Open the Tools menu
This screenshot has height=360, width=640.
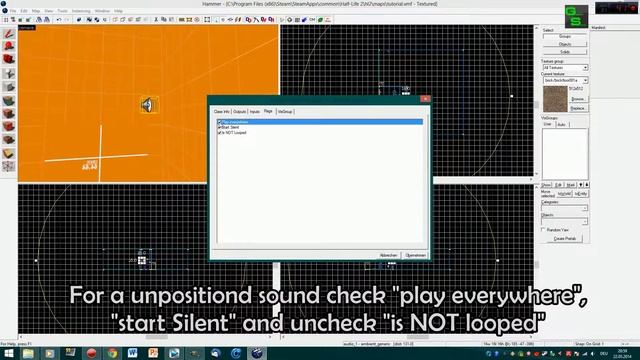(62, 11)
